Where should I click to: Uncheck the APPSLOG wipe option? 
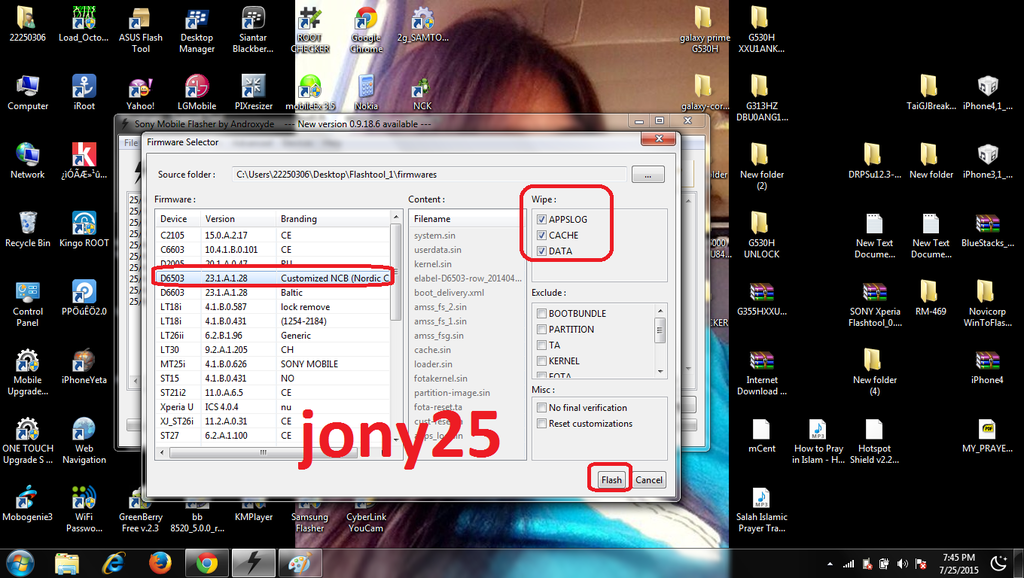pos(542,219)
